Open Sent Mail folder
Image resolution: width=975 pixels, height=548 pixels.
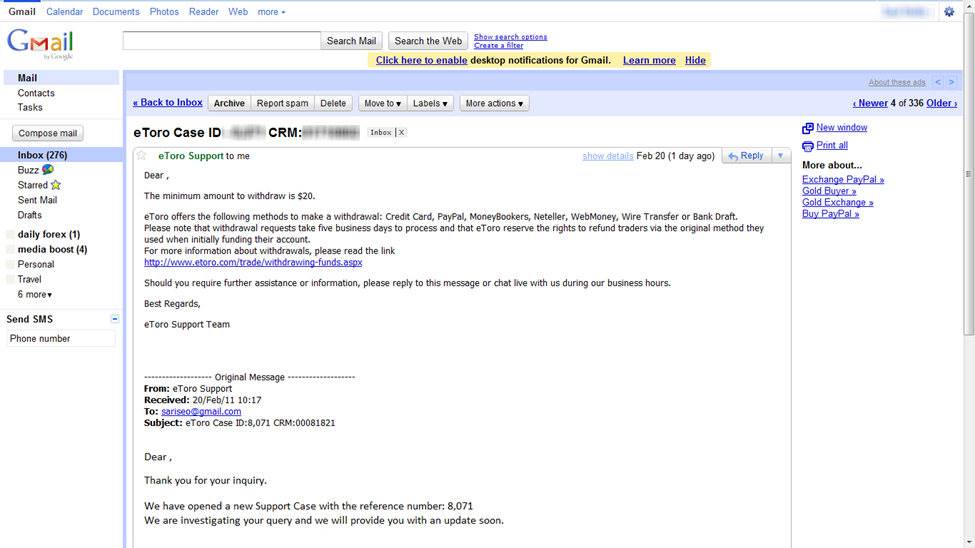[x=37, y=200]
